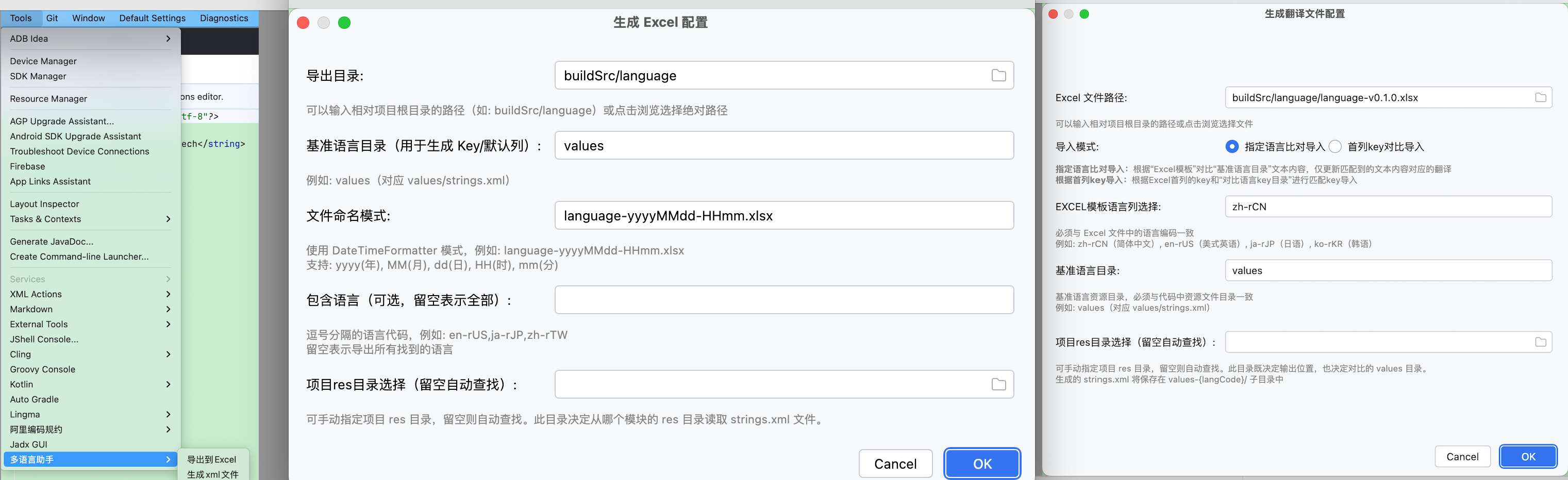Image resolution: width=1568 pixels, height=480 pixels.
Task: Click OK in 生成 Excel 配置 dialog
Action: (982, 463)
